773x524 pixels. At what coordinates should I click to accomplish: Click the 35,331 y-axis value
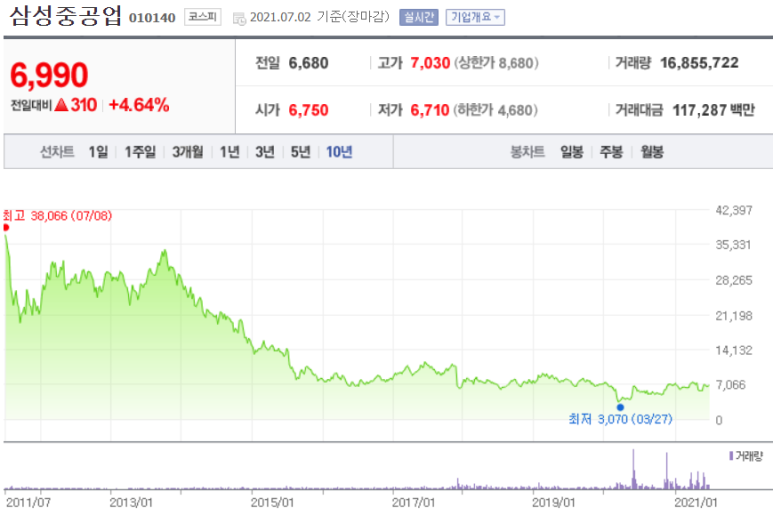point(733,245)
